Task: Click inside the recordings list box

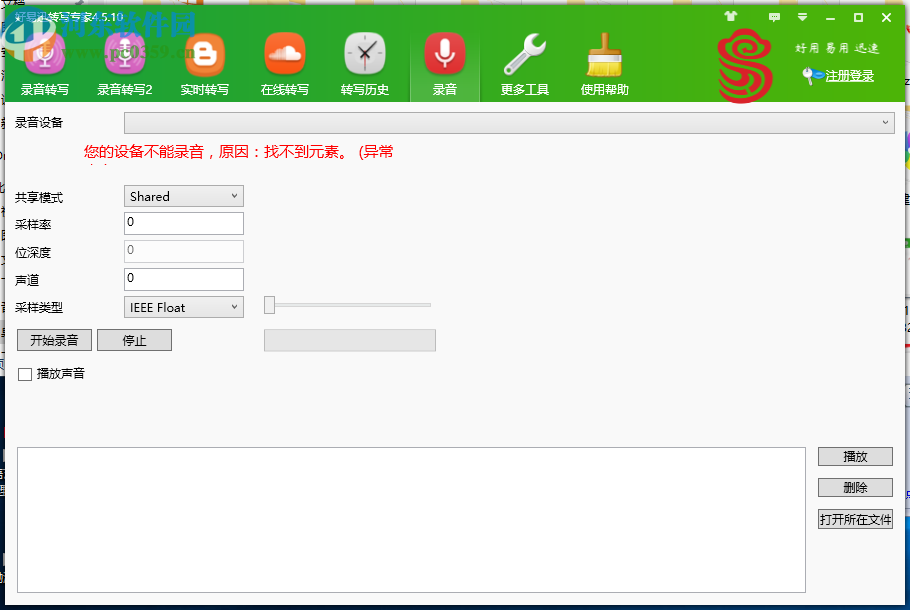Action: pos(411,519)
